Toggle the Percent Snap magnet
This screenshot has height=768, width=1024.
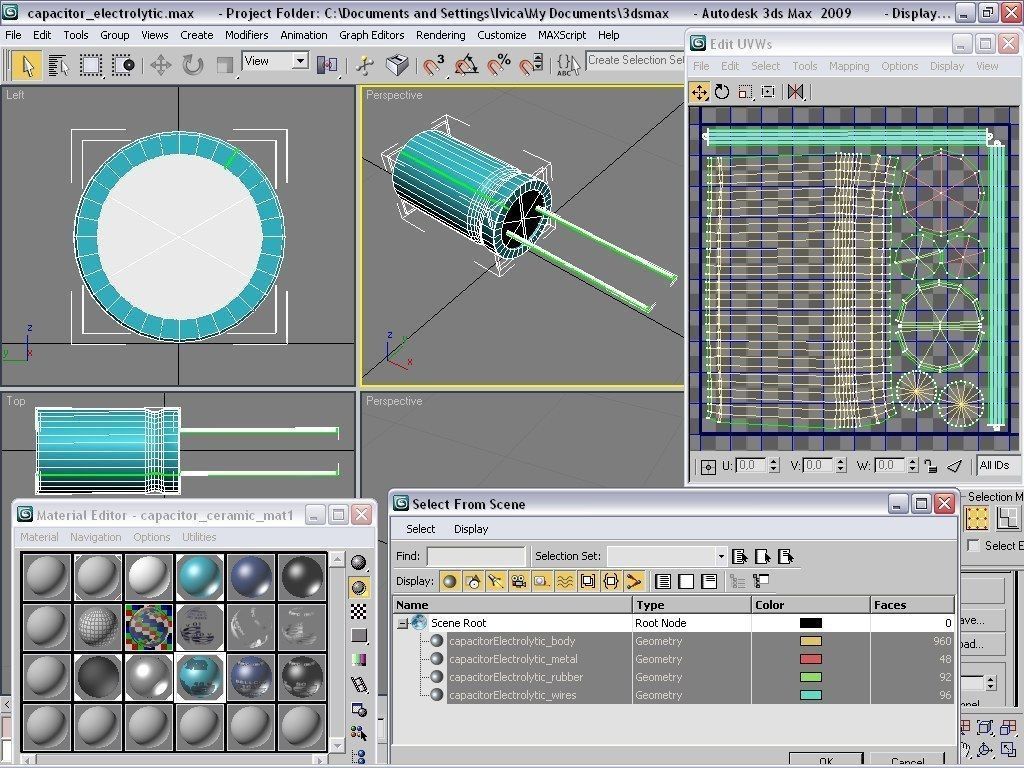499,65
